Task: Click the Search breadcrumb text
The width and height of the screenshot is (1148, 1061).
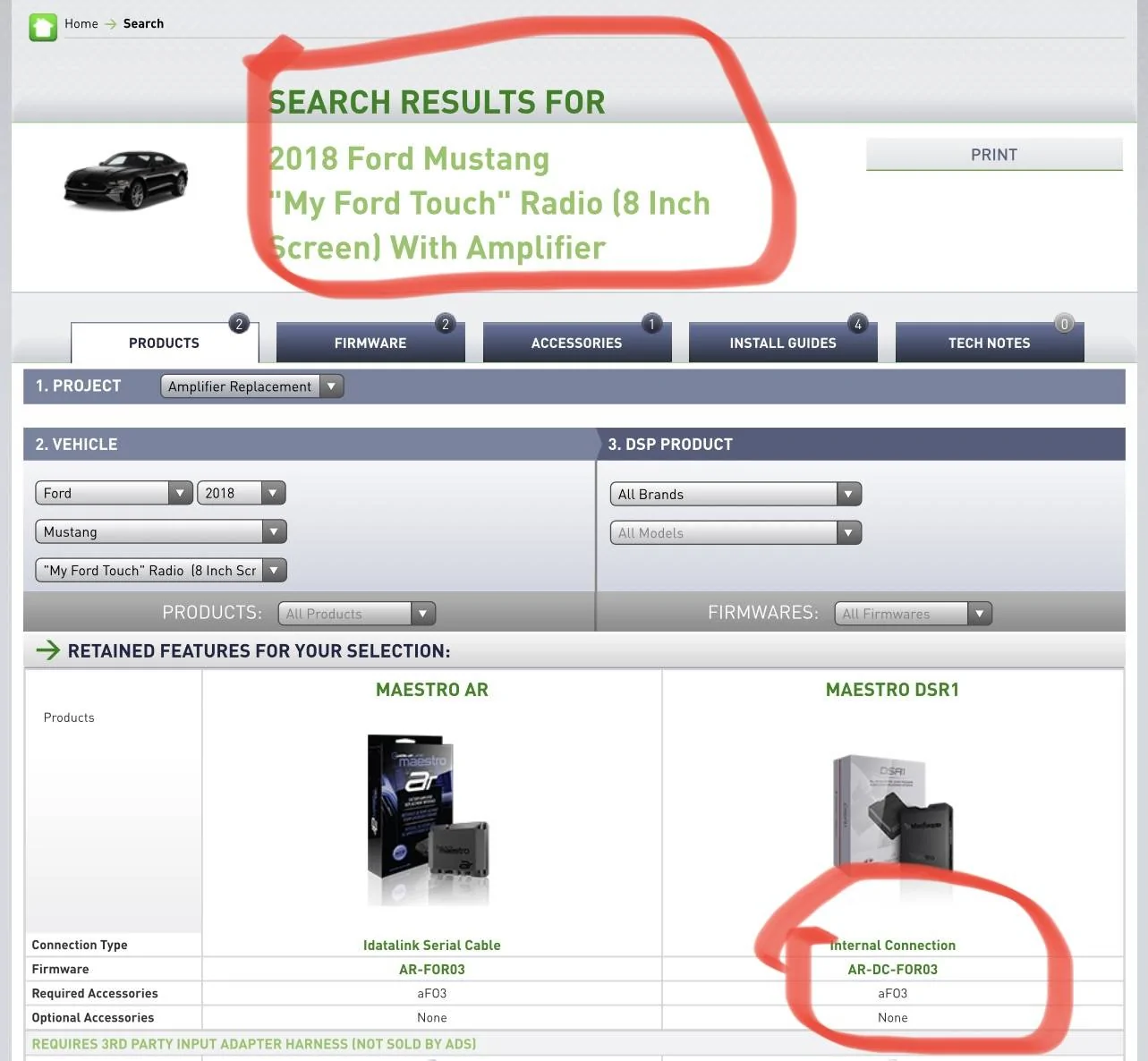Action: 143,24
